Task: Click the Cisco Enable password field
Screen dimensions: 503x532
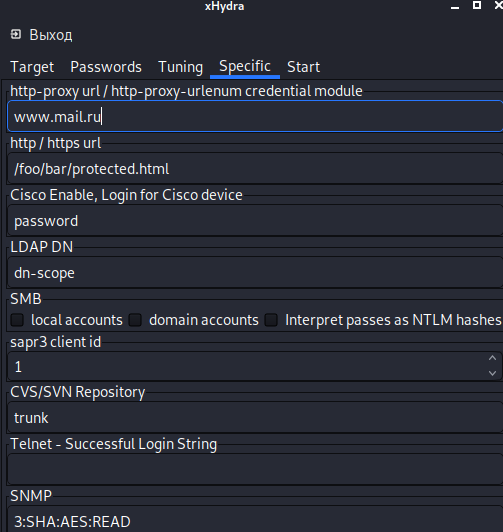Action: (255, 221)
